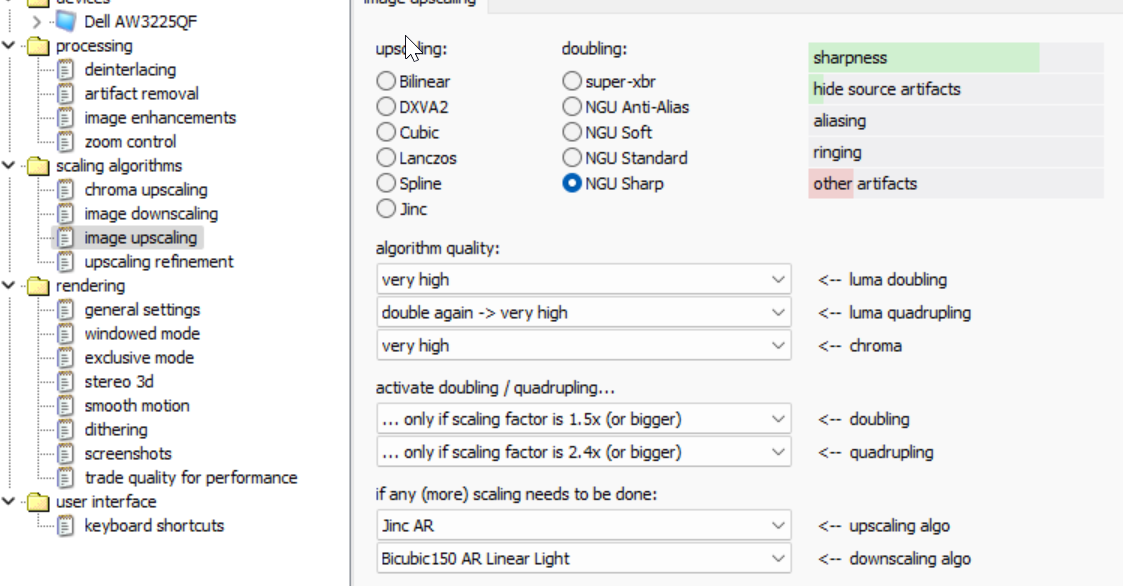Open the upscaling algo Jinc AR dropdown
Screen dimensions: 1123x586
click(584, 526)
